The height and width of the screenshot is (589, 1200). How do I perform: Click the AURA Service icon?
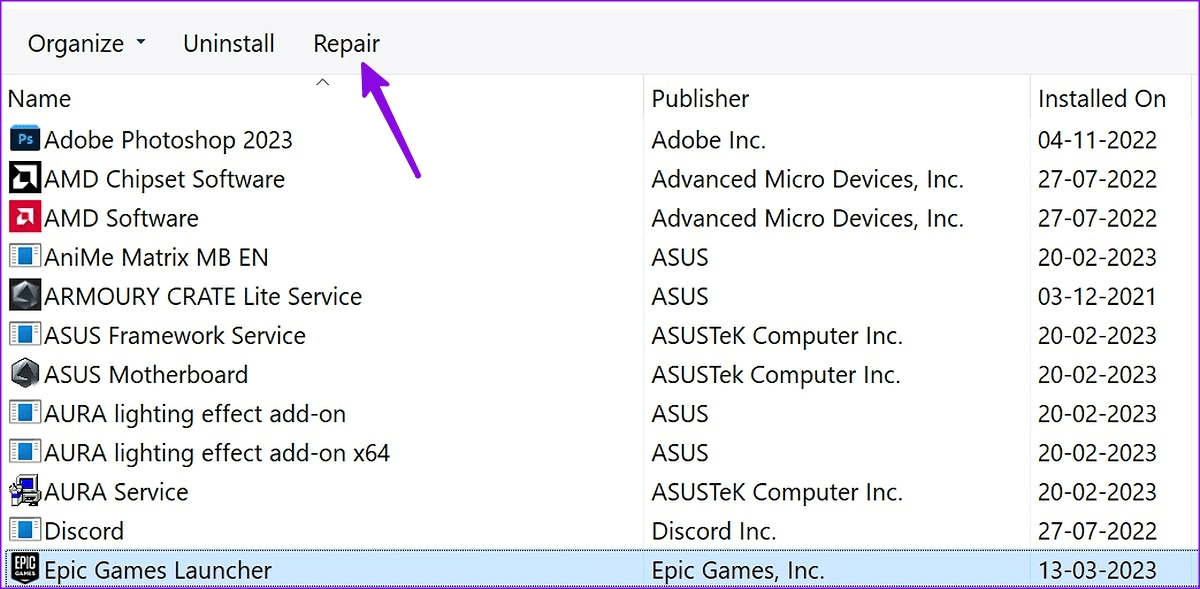pyautogui.click(x=24, y=492)
